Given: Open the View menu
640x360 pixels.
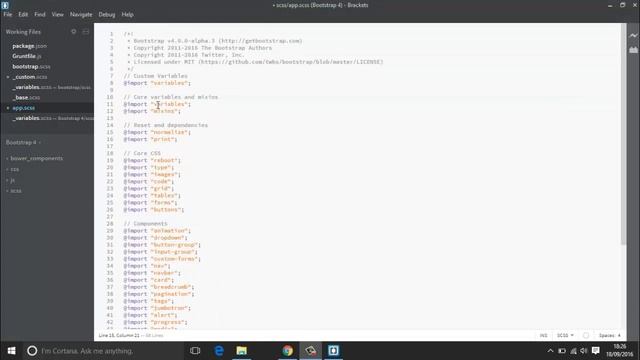Looking at the screenshot, I should pyautogui.click(x=58, y=14).
